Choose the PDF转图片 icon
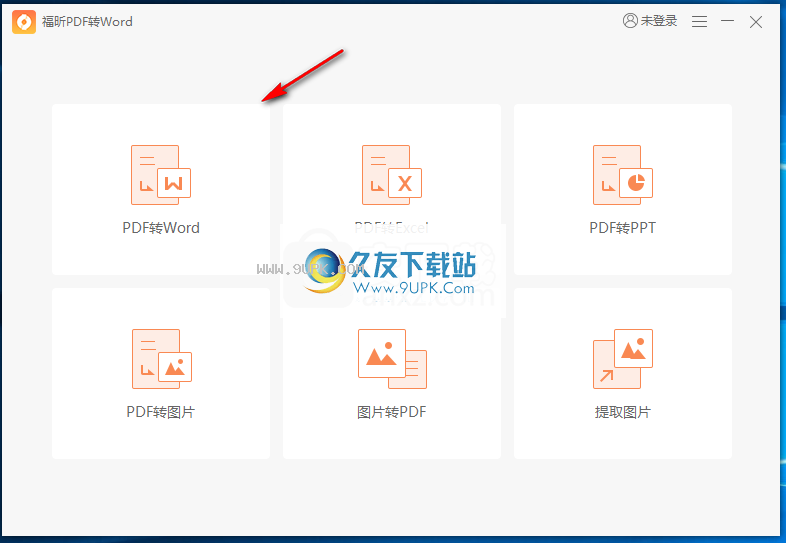Image resolution: width=786 pixels, height=543 pixels. coord(161,359)
